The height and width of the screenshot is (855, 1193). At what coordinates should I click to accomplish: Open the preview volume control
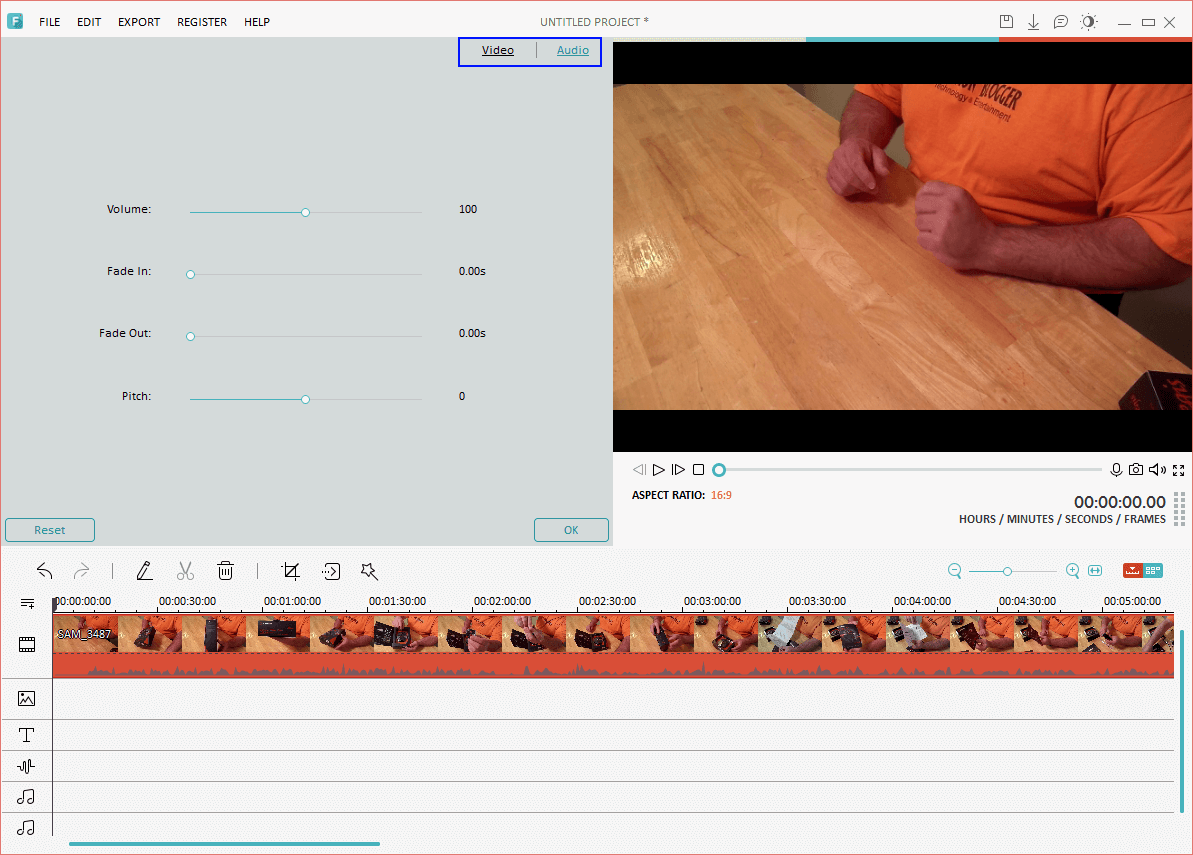(1157, 470)
